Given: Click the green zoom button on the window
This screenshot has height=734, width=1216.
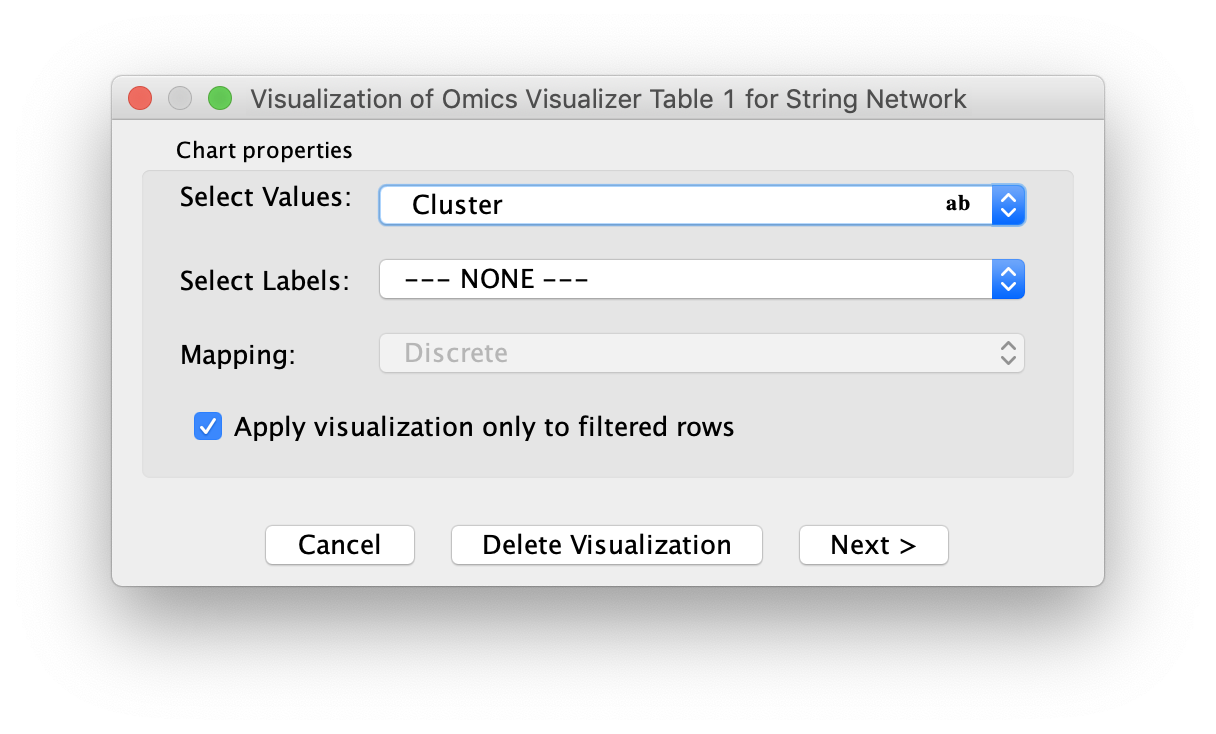Looking at the screenshot, I should coord(219,98).
